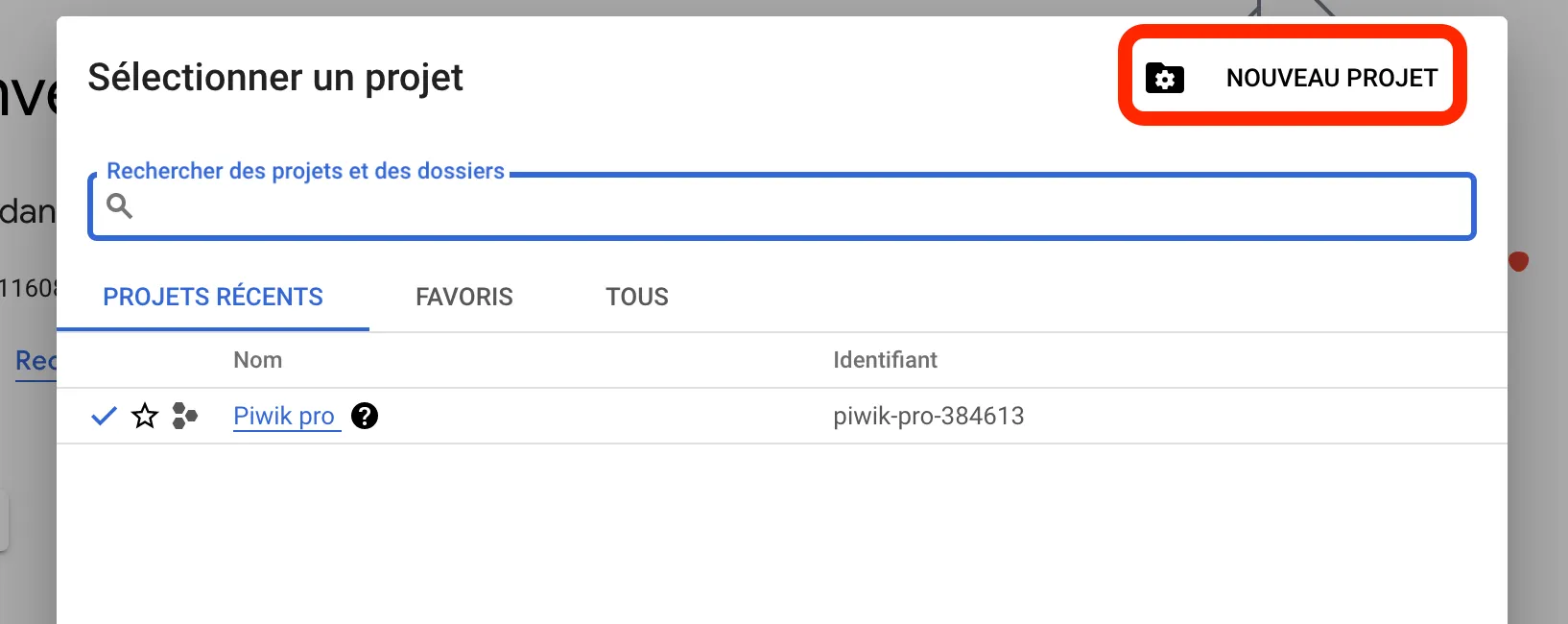Mark the Piwik pro project with the star icon
Image resolution: width=1568 pixels, height=624 pixels.
pos(144,416)
